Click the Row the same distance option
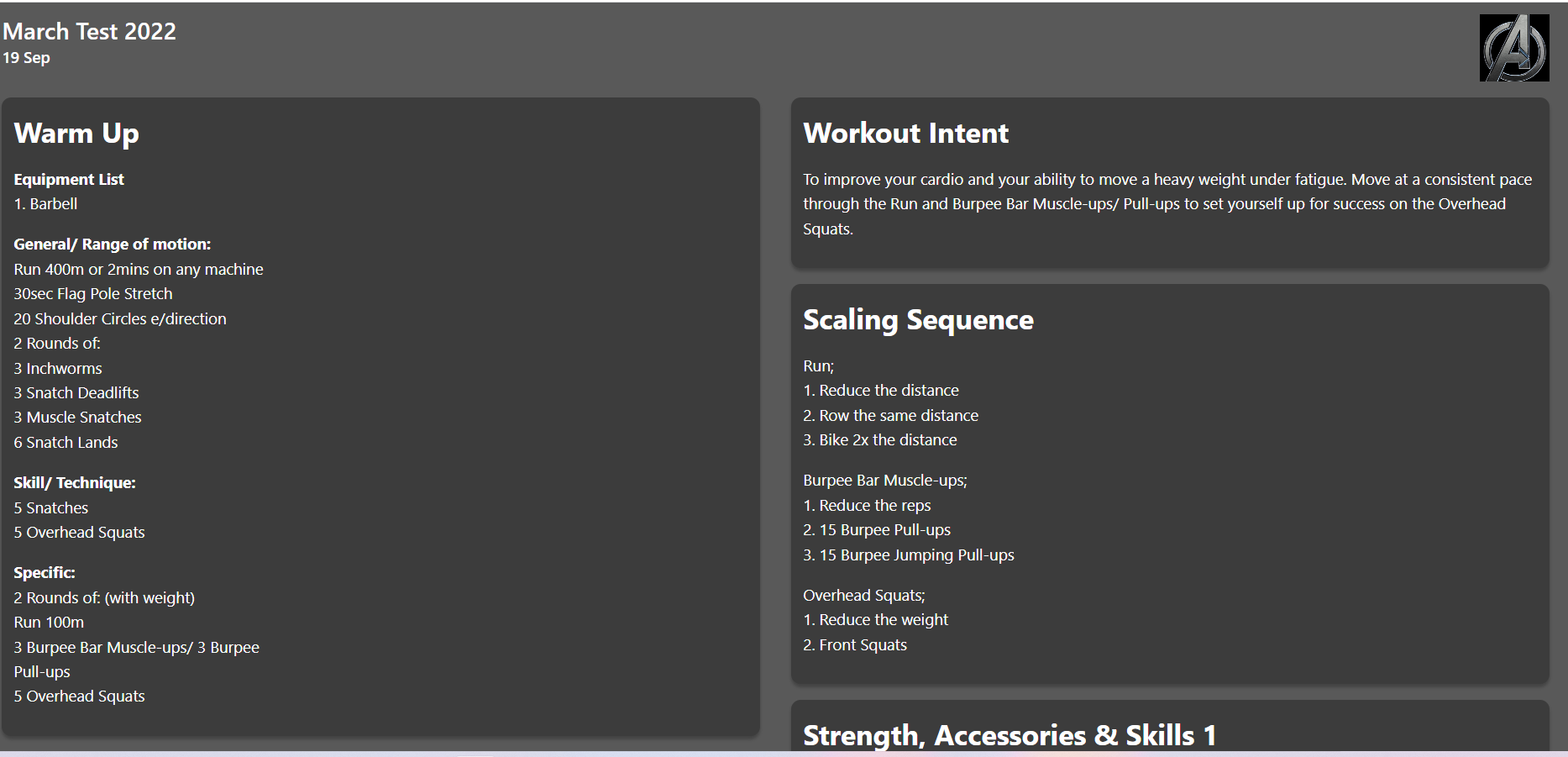1568x757 pixels. 891,416
